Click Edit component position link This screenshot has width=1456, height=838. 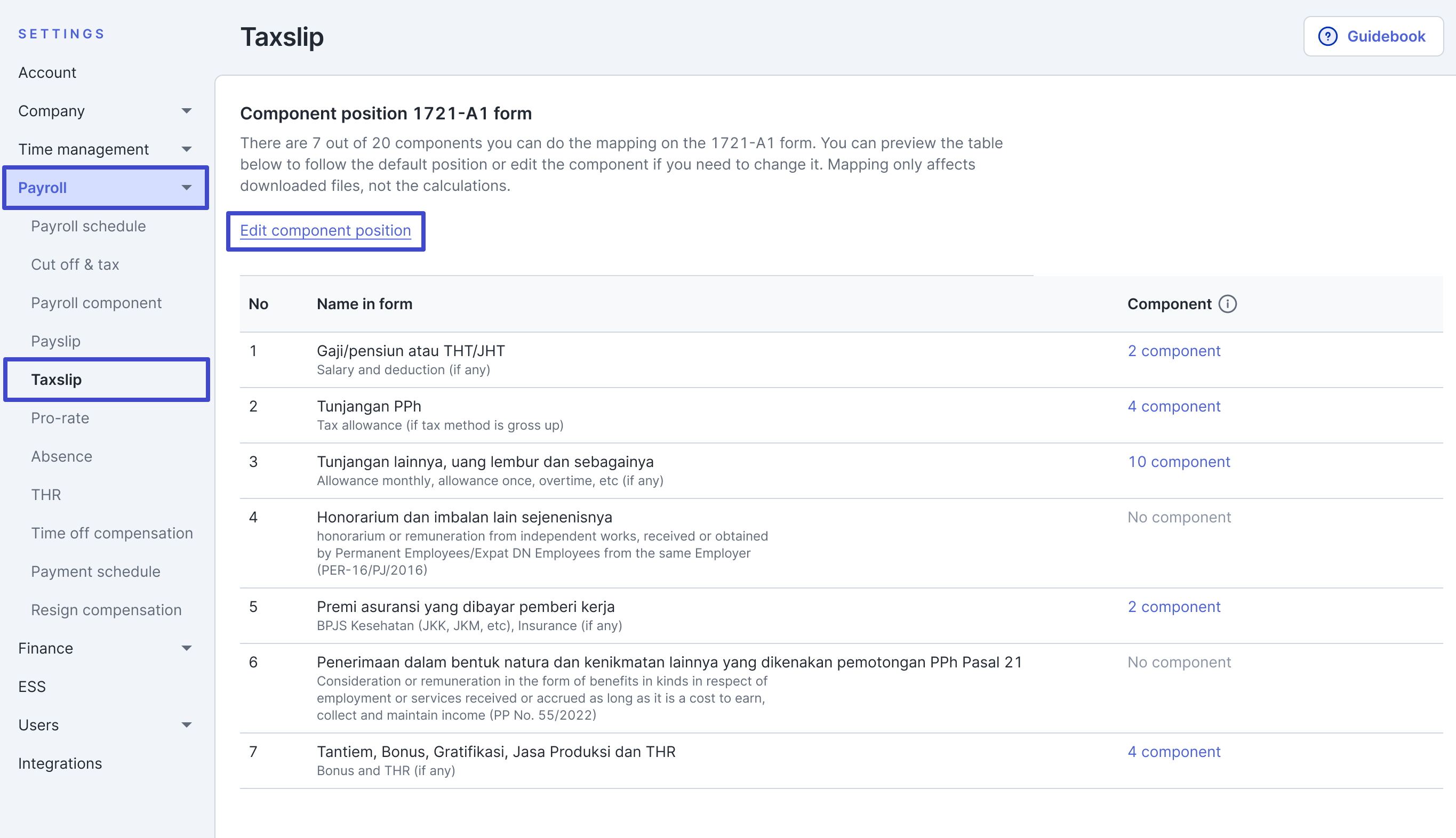325,230
